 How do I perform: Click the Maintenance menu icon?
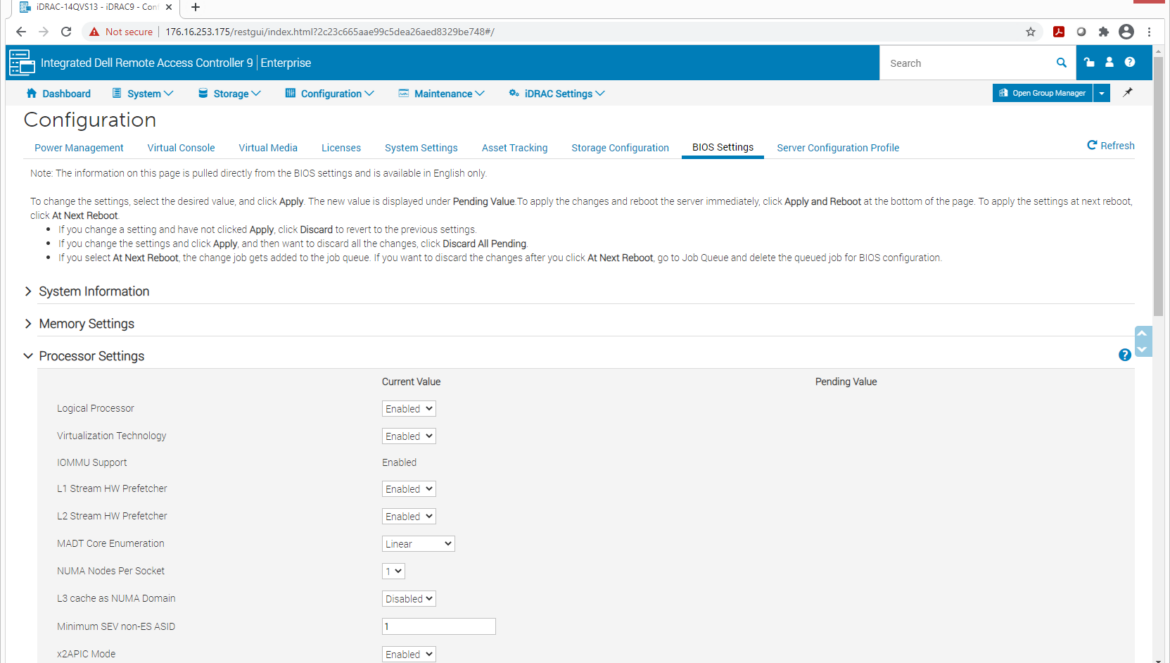404,93
